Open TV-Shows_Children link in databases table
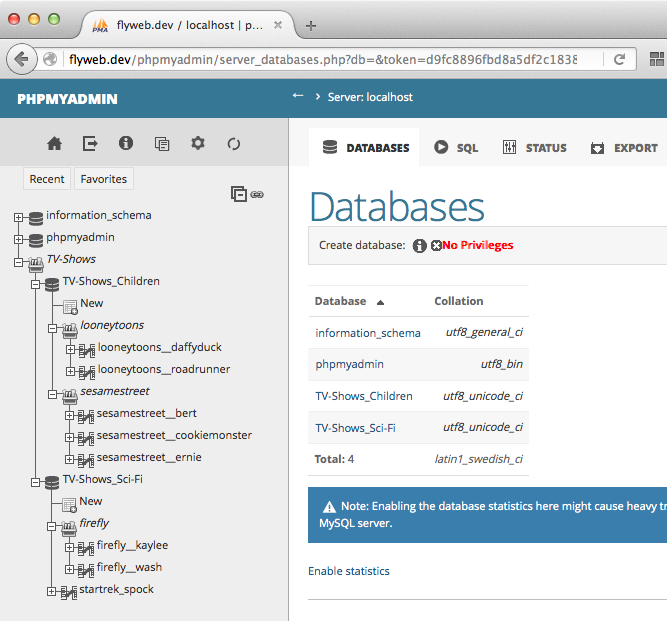 click(x=364, y=396)
